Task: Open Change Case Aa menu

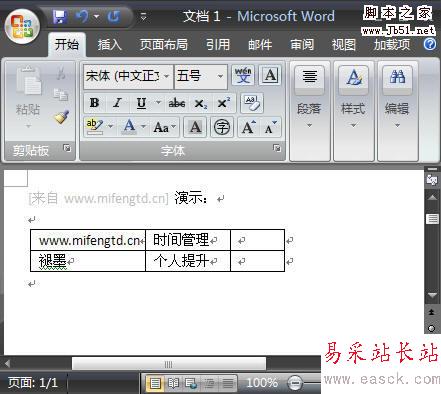Action: click(164, 127)
